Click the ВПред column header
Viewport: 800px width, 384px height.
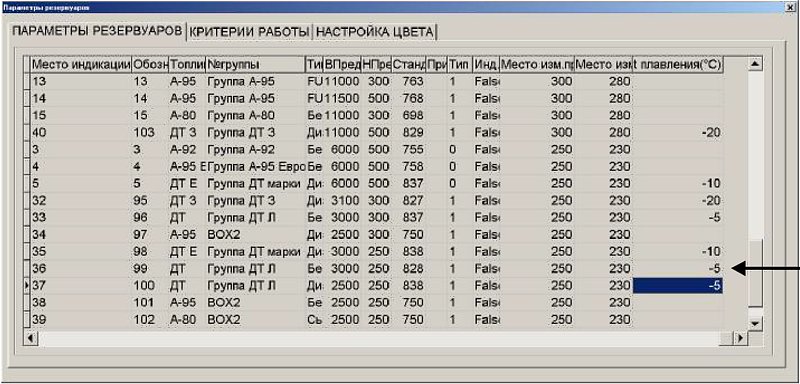[342, 64]
